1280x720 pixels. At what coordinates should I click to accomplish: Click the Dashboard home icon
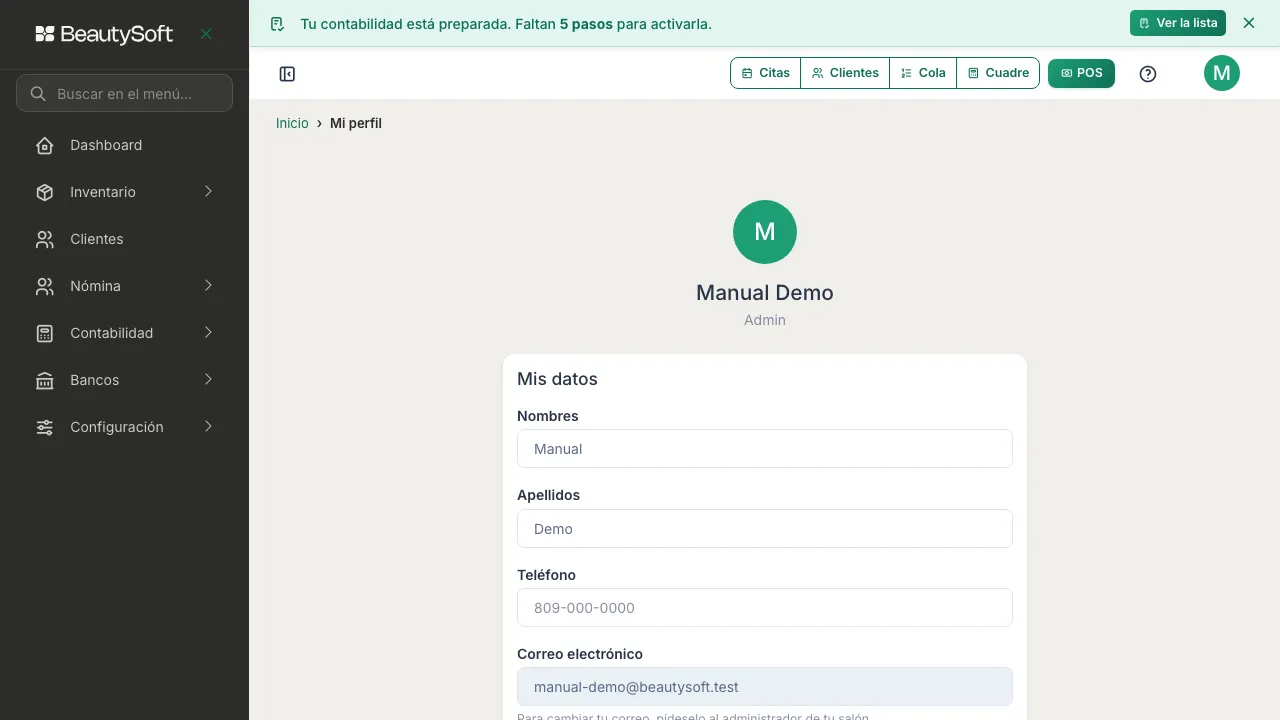click(45, 145)
